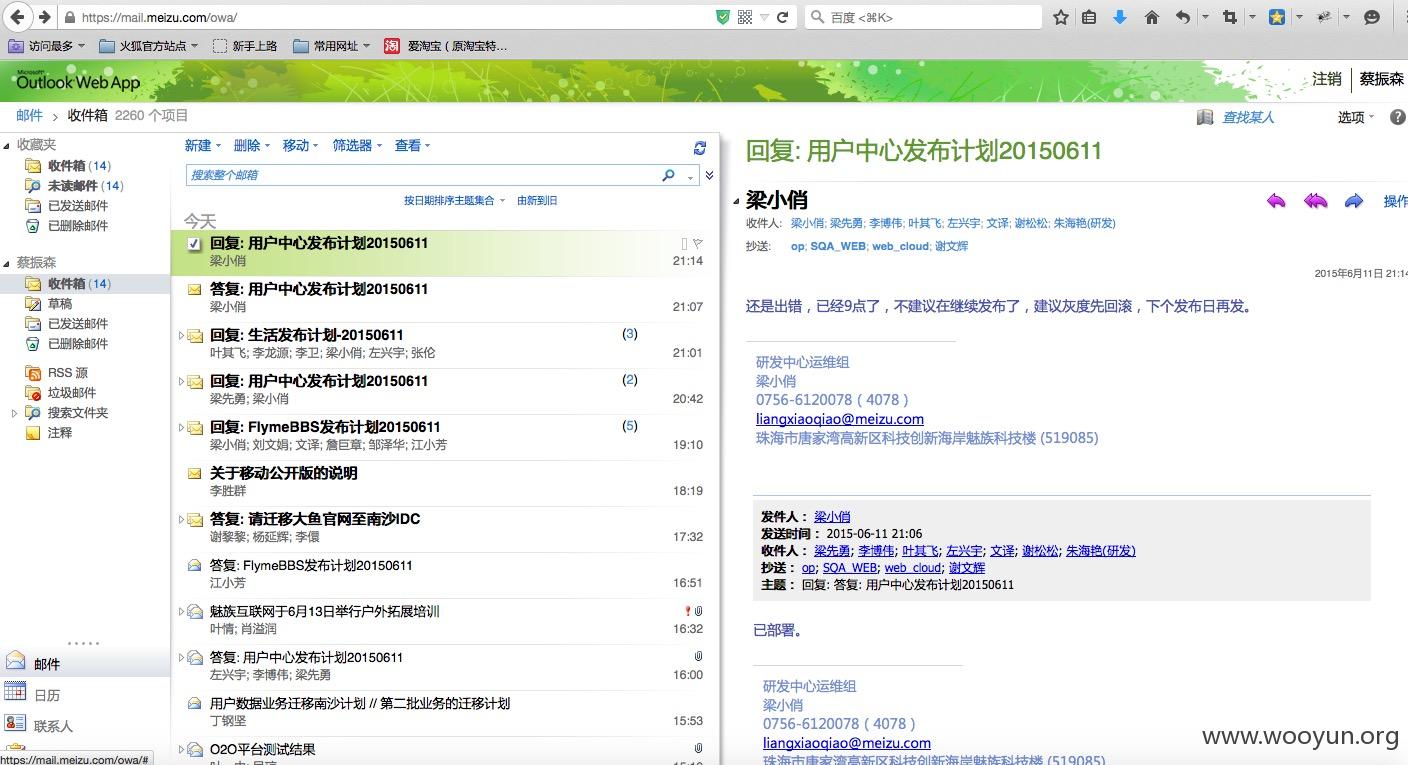1408x765 pixels.
Task: Open the Calendar (日历) module
Action: [x=85, y=694]
